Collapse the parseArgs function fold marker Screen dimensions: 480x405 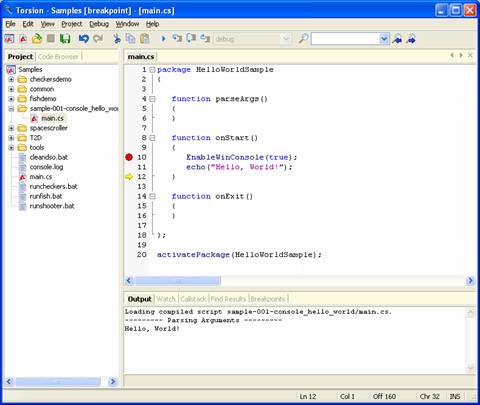pyautogui.click(x=152, y=99)
